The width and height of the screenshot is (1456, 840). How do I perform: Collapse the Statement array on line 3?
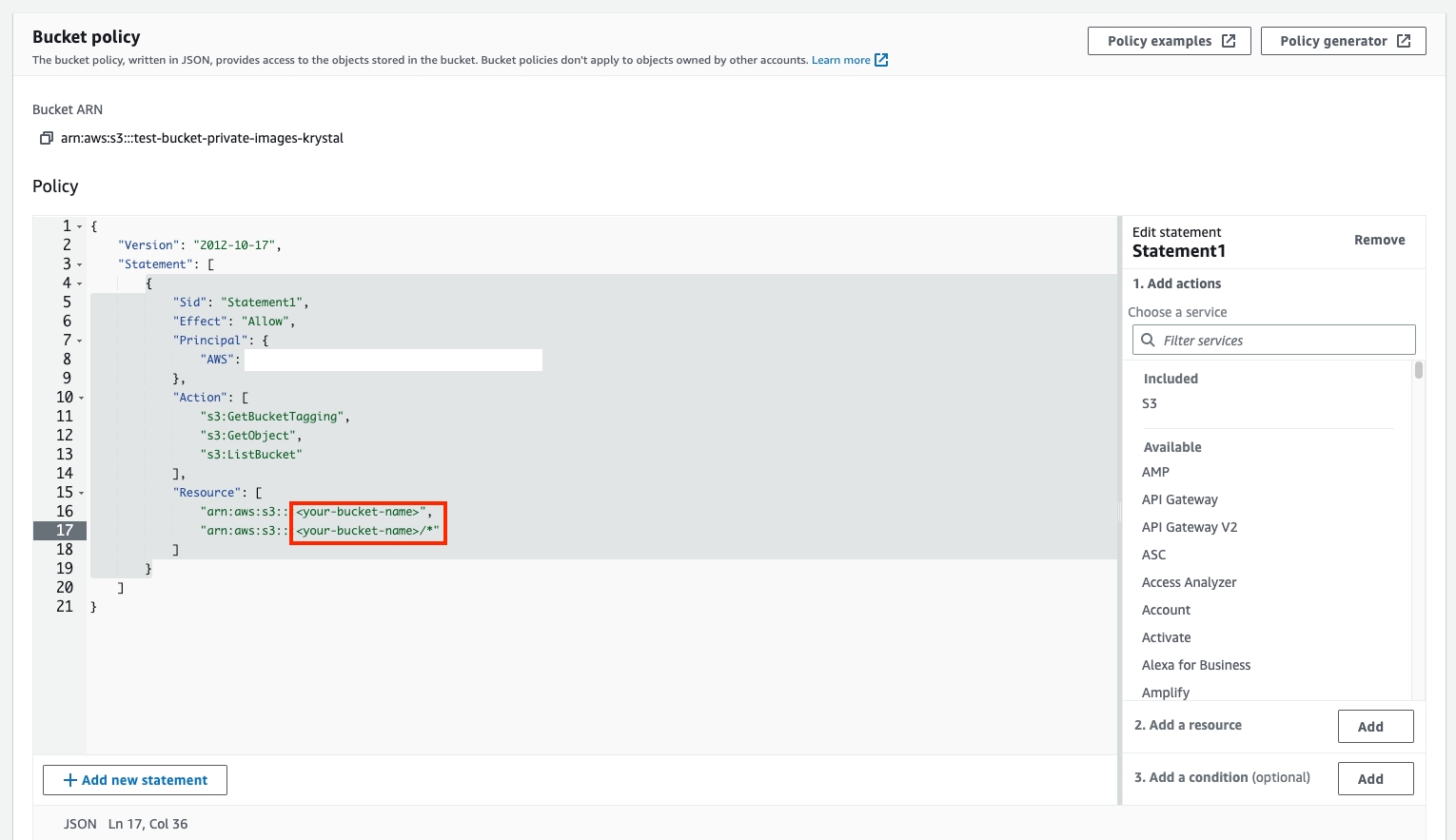pos(80,264)
